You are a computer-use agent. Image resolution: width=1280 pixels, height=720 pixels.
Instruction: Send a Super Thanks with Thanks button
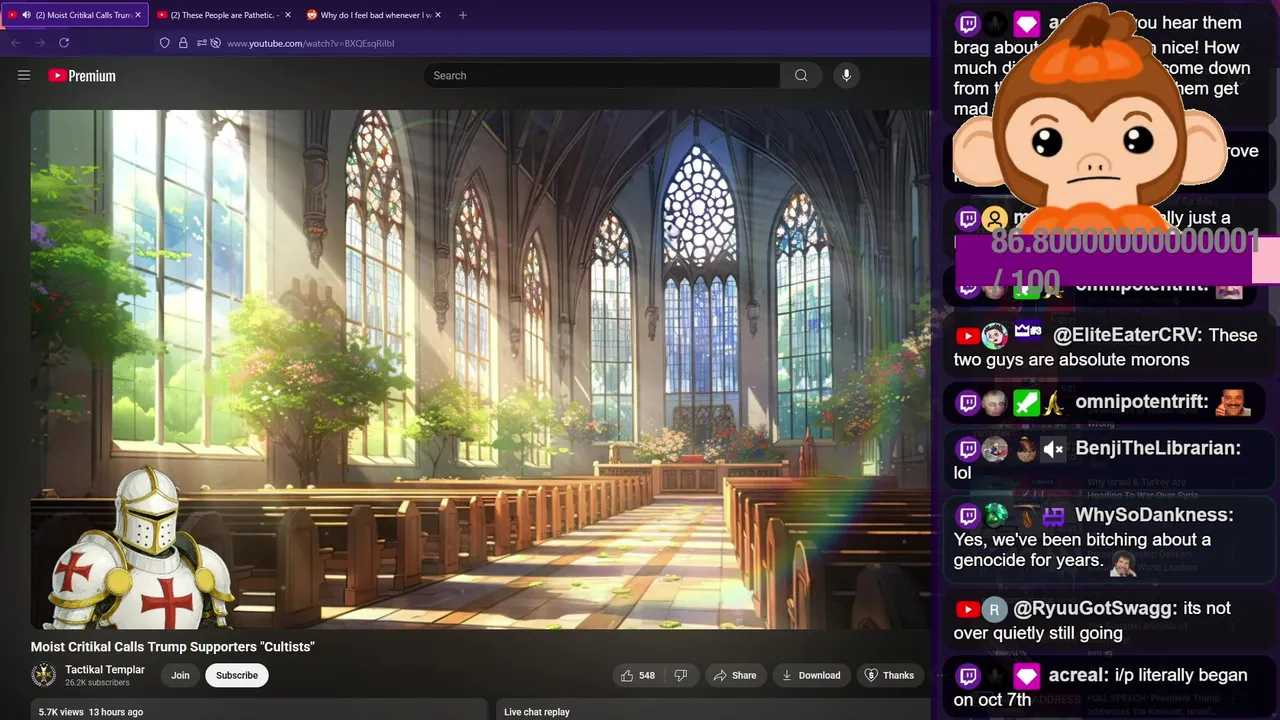pos(889,675)
